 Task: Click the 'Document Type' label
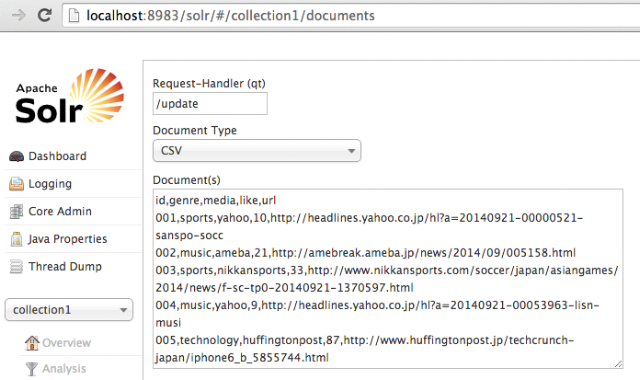(195, 131)
